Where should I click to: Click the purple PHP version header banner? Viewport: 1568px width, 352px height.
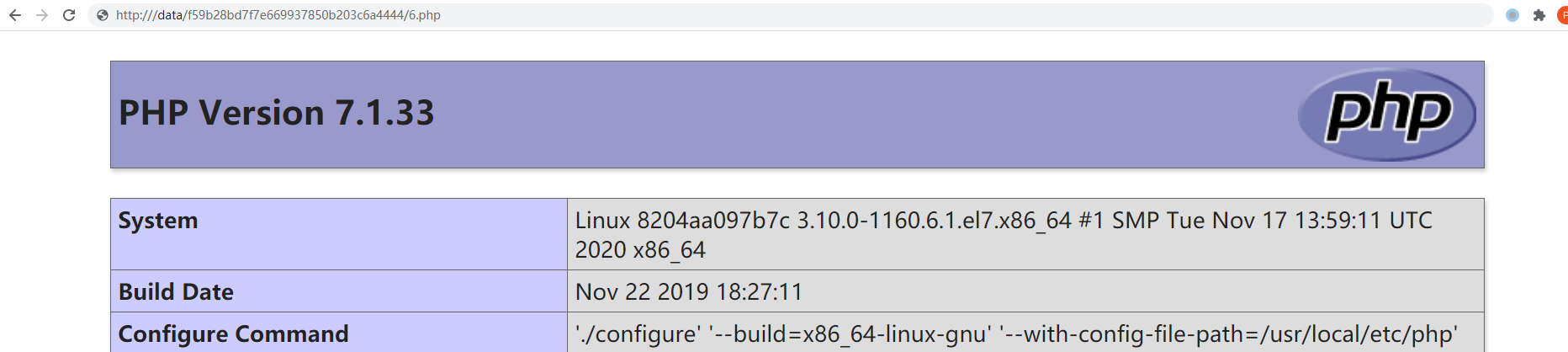pos(797,115)
